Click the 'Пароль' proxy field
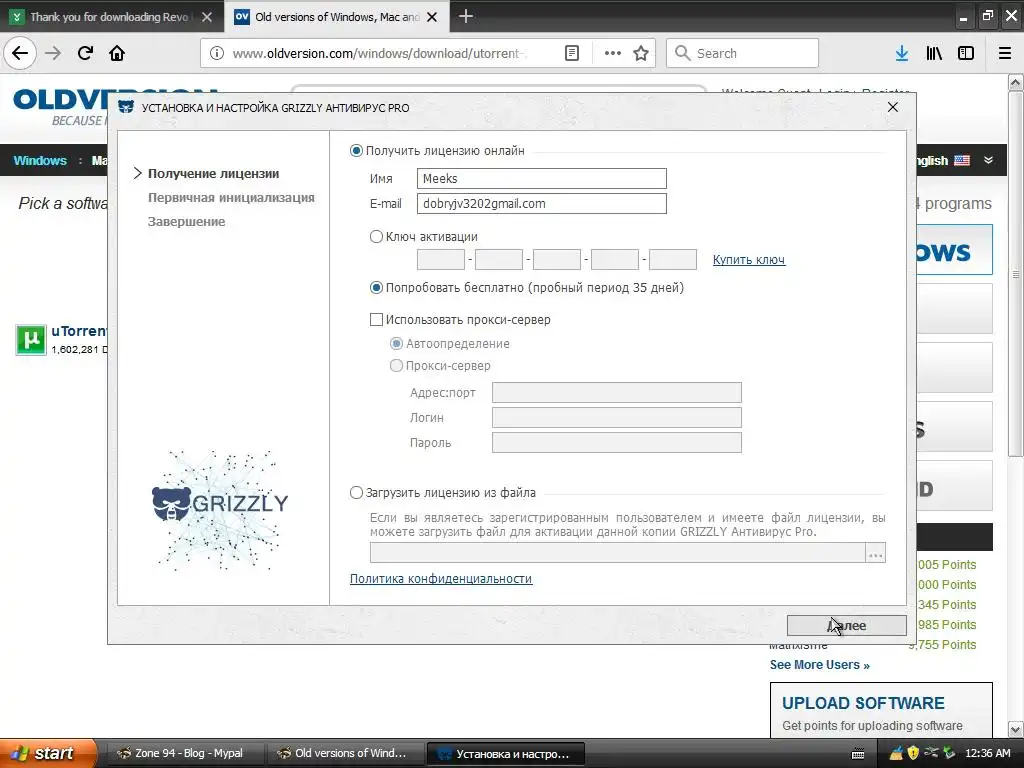Screen dimensions: 1024x768 point(616,442)
